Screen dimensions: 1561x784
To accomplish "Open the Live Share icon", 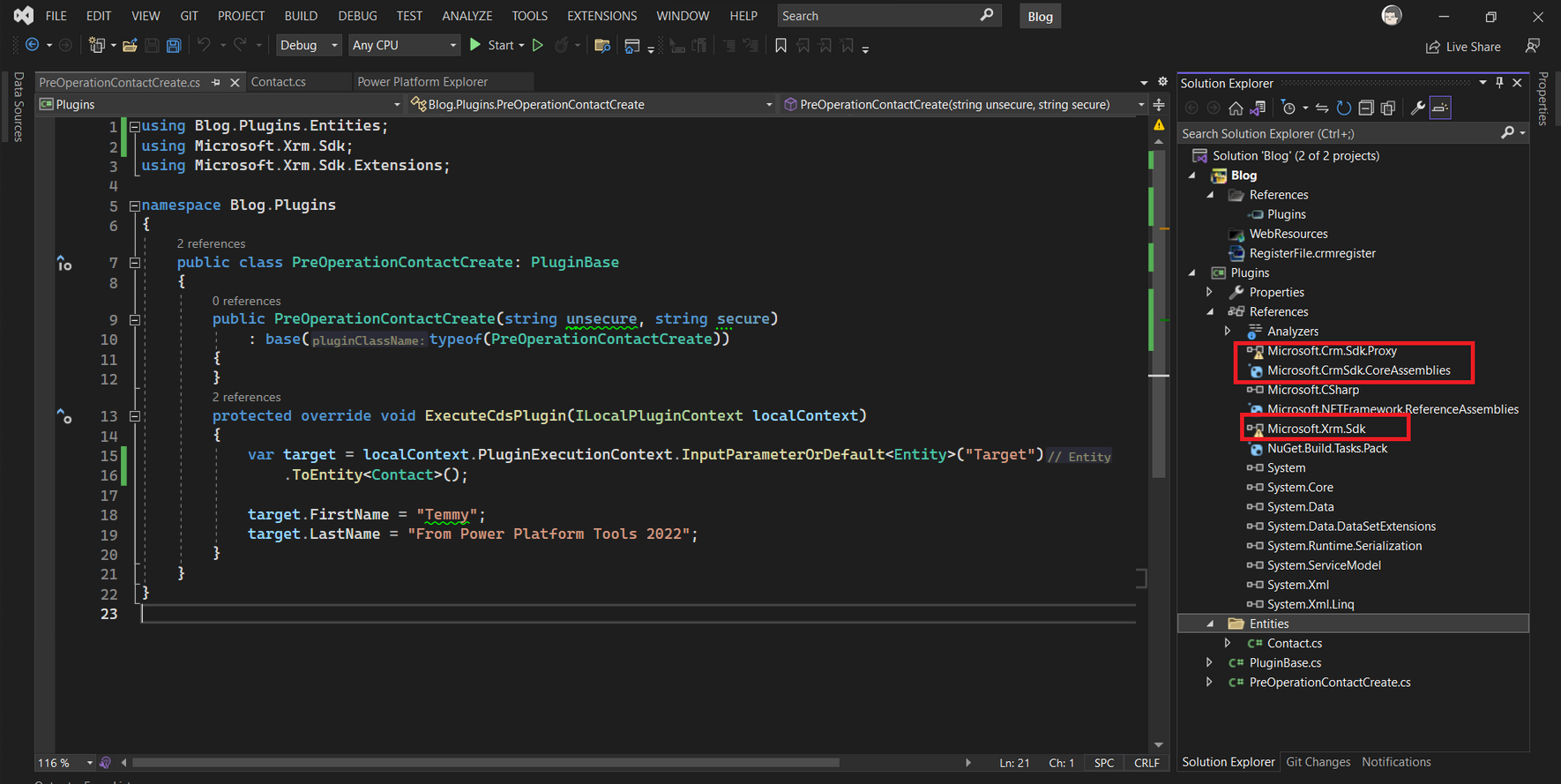I will pos(1433,47).
